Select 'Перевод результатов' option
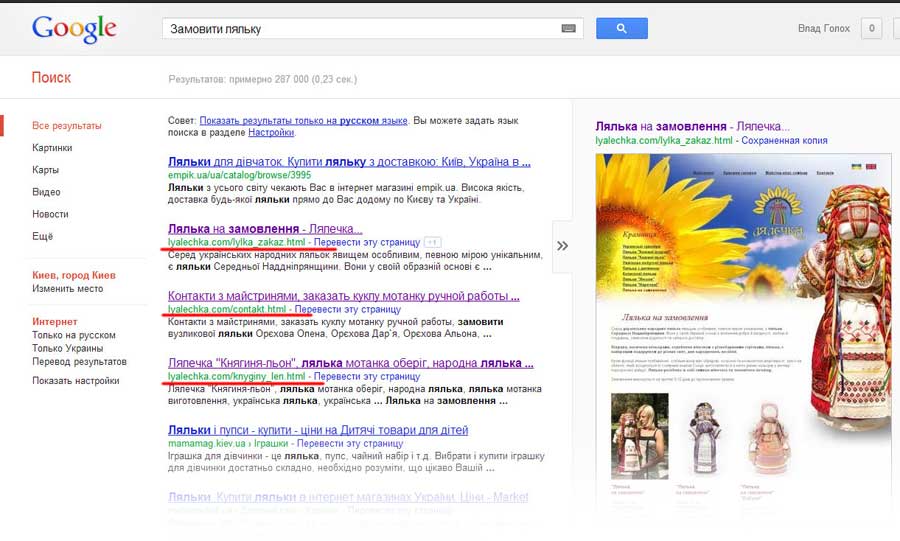Image resolution: width=900 pixels, height=541 pixels. (79, 361)
